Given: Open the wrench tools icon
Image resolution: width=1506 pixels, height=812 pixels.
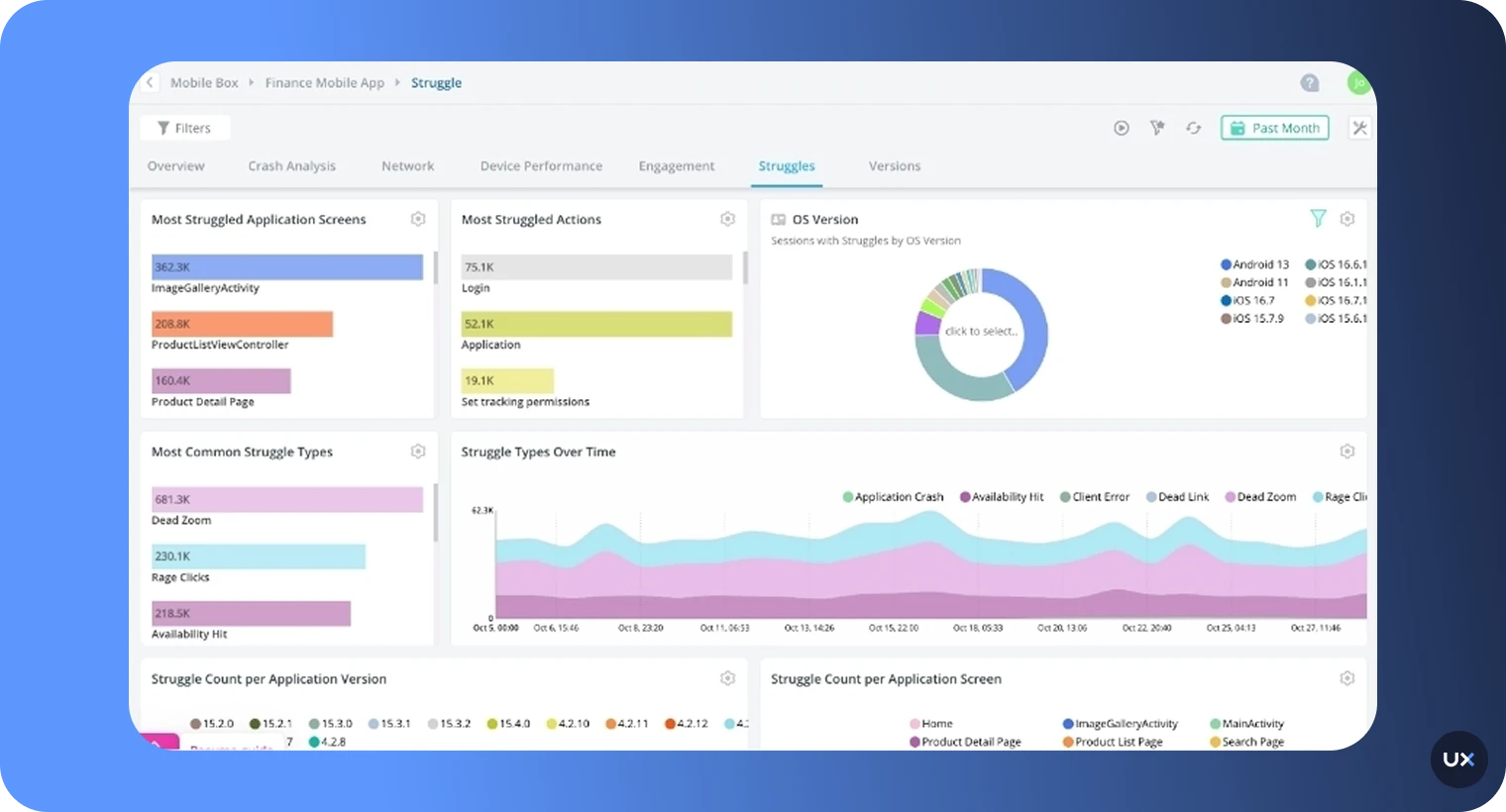Looking at the screenshot, I should [x=1359, y=128].
